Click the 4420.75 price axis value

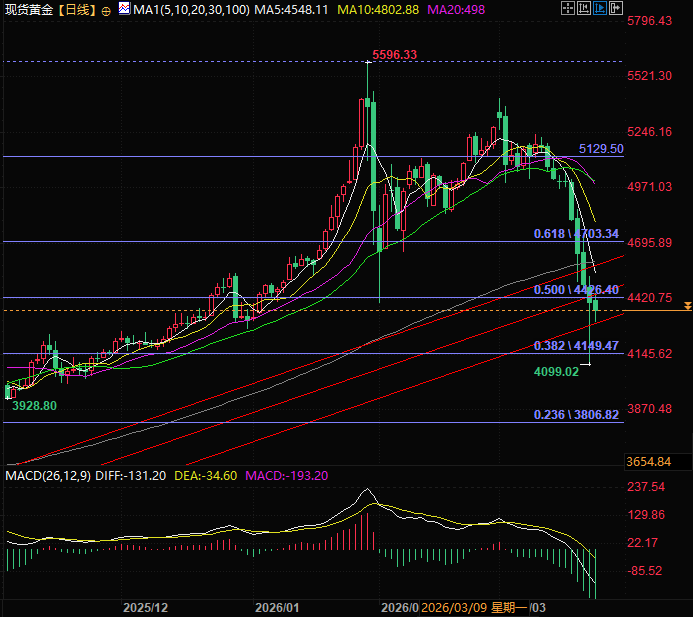(649, 298)
